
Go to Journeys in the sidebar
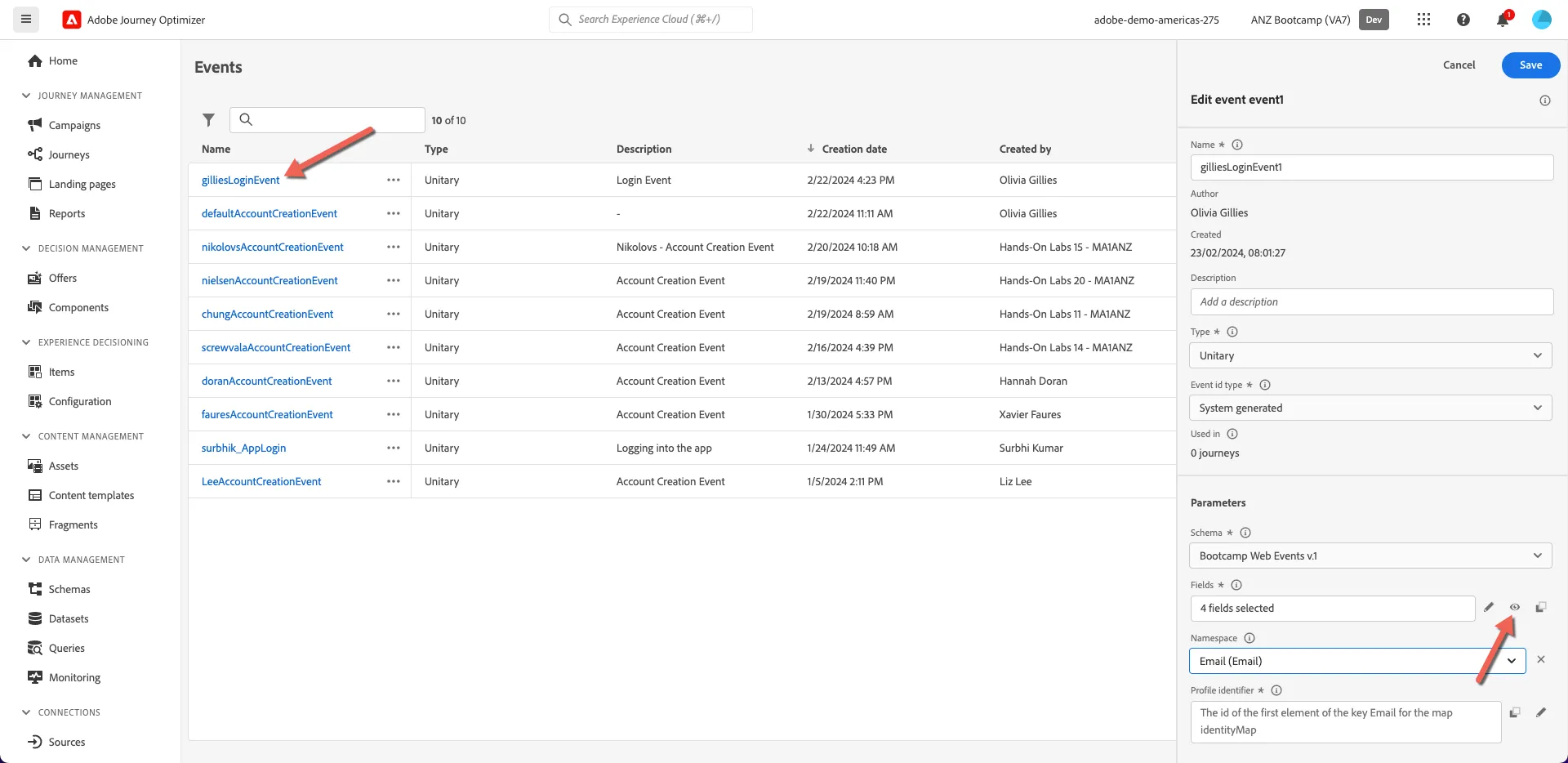(69, 154)
